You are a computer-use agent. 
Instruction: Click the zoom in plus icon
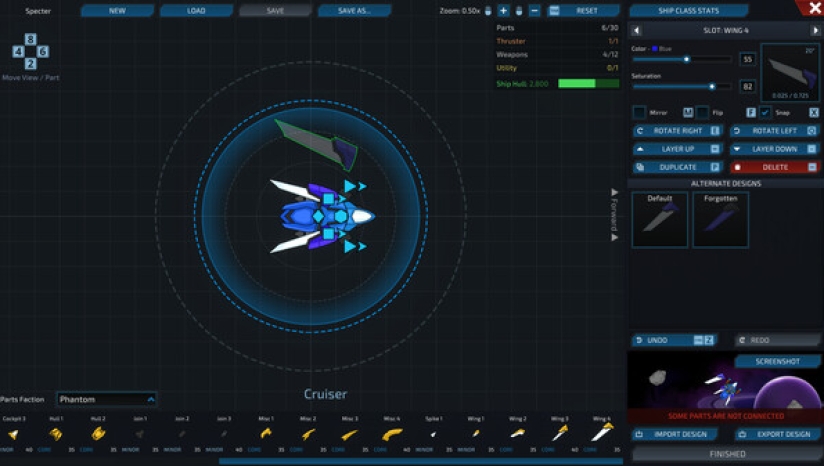[503, 10]
